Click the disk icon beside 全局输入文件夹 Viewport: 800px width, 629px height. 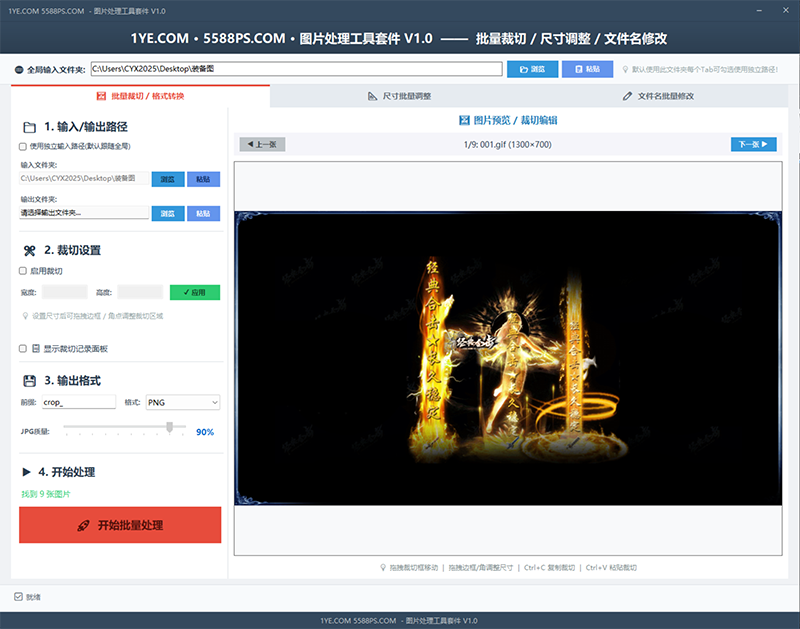[19, 69]
